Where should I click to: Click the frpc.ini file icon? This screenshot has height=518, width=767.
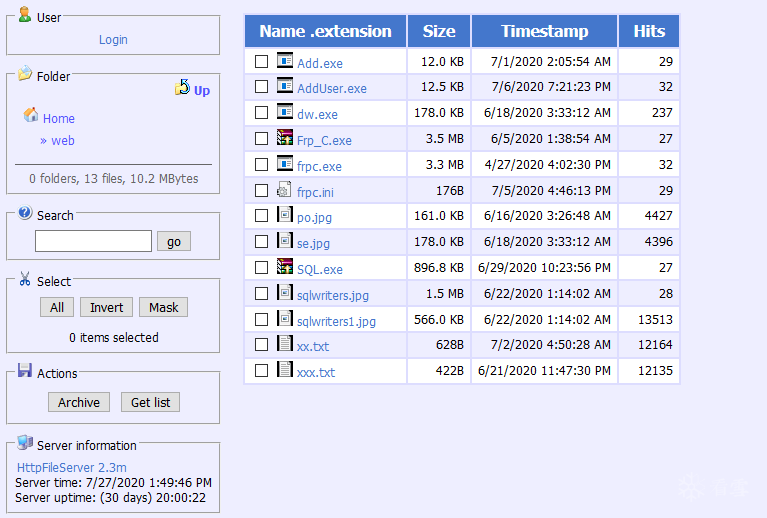tap(285, 189)
